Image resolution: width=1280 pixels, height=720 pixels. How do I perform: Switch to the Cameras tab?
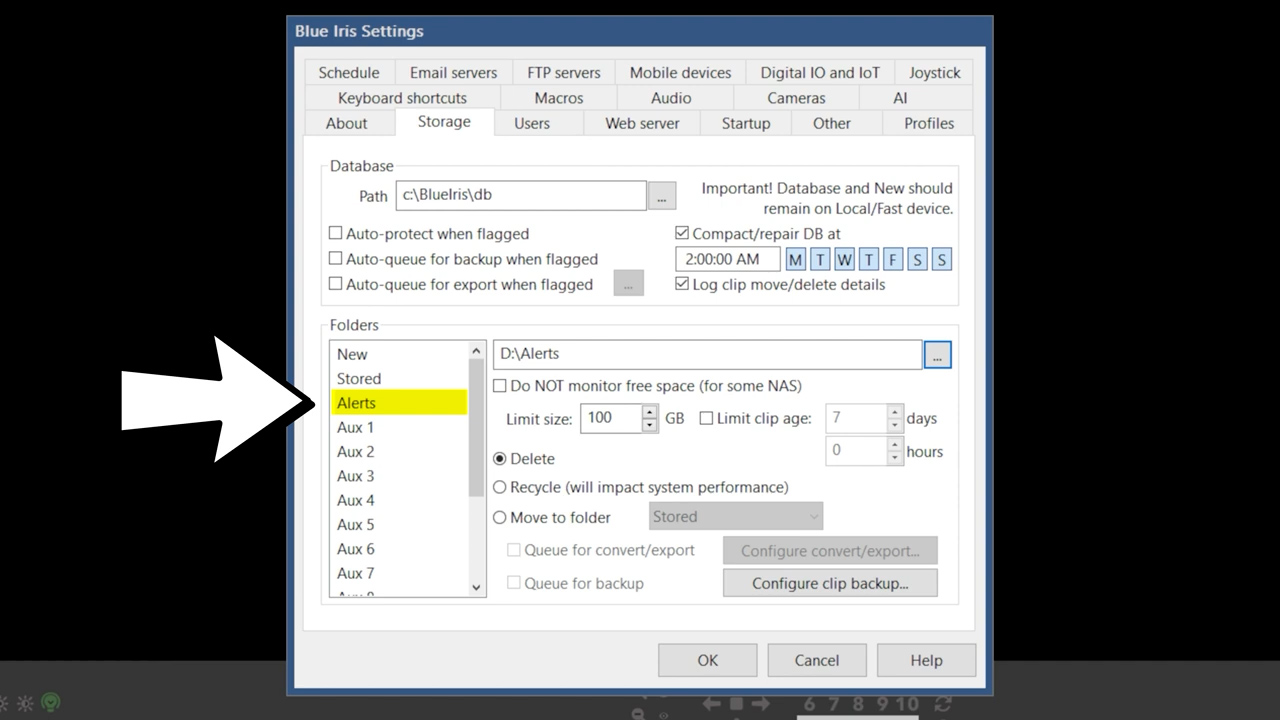(x=796, y=98)
